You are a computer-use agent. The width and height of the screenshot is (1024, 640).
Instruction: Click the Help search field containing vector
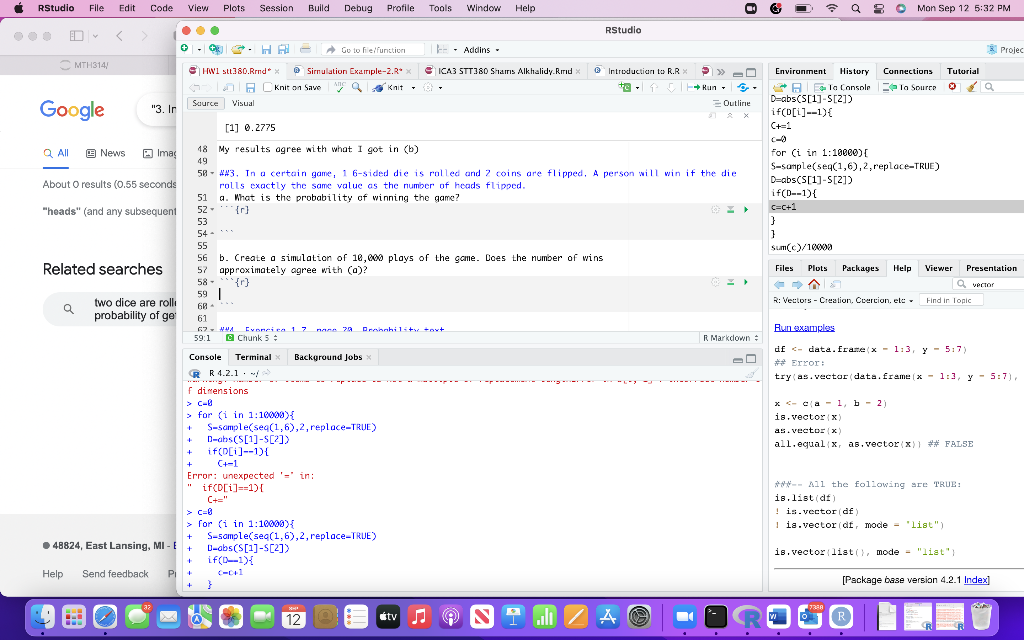click(988, 284)
